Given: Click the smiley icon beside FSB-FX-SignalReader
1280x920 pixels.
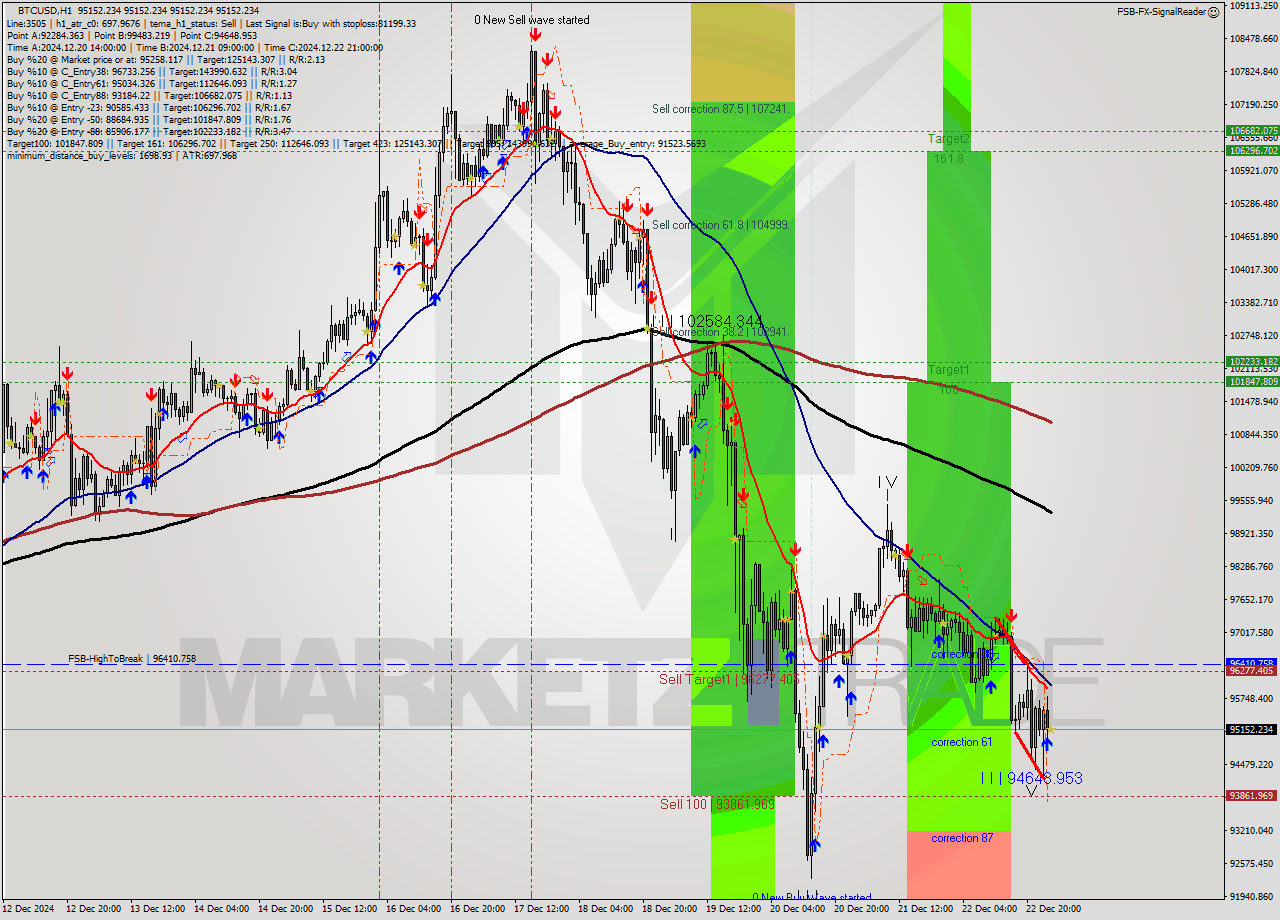Looking at the screenshot, I should pos(1213,12).
